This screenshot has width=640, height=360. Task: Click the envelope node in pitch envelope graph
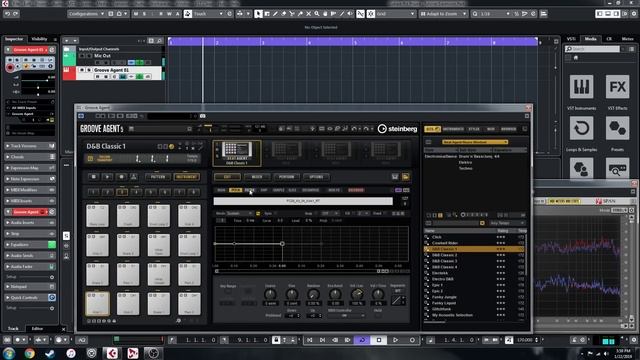(282, 244)
